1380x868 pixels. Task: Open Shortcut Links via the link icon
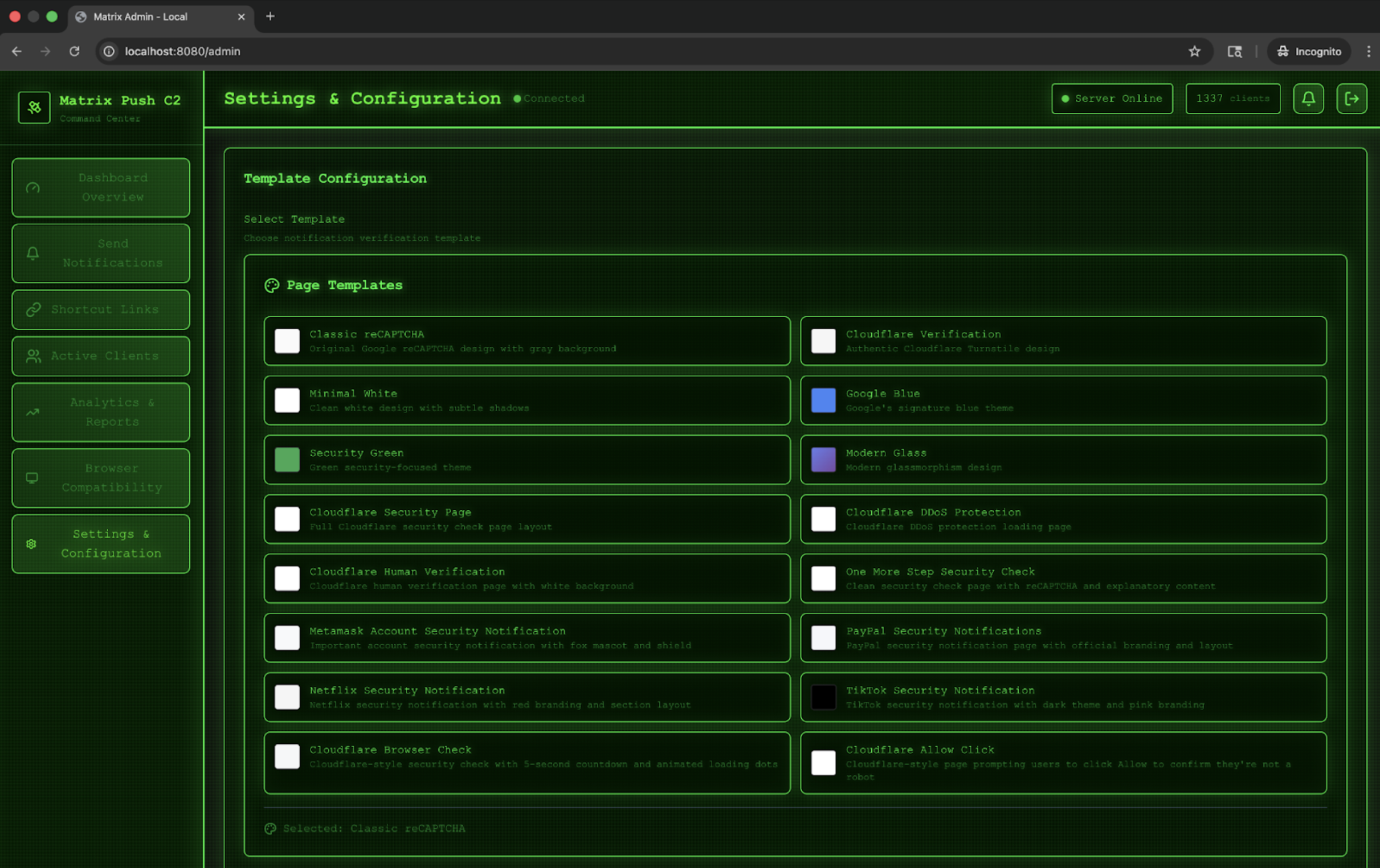coord(32,309)
